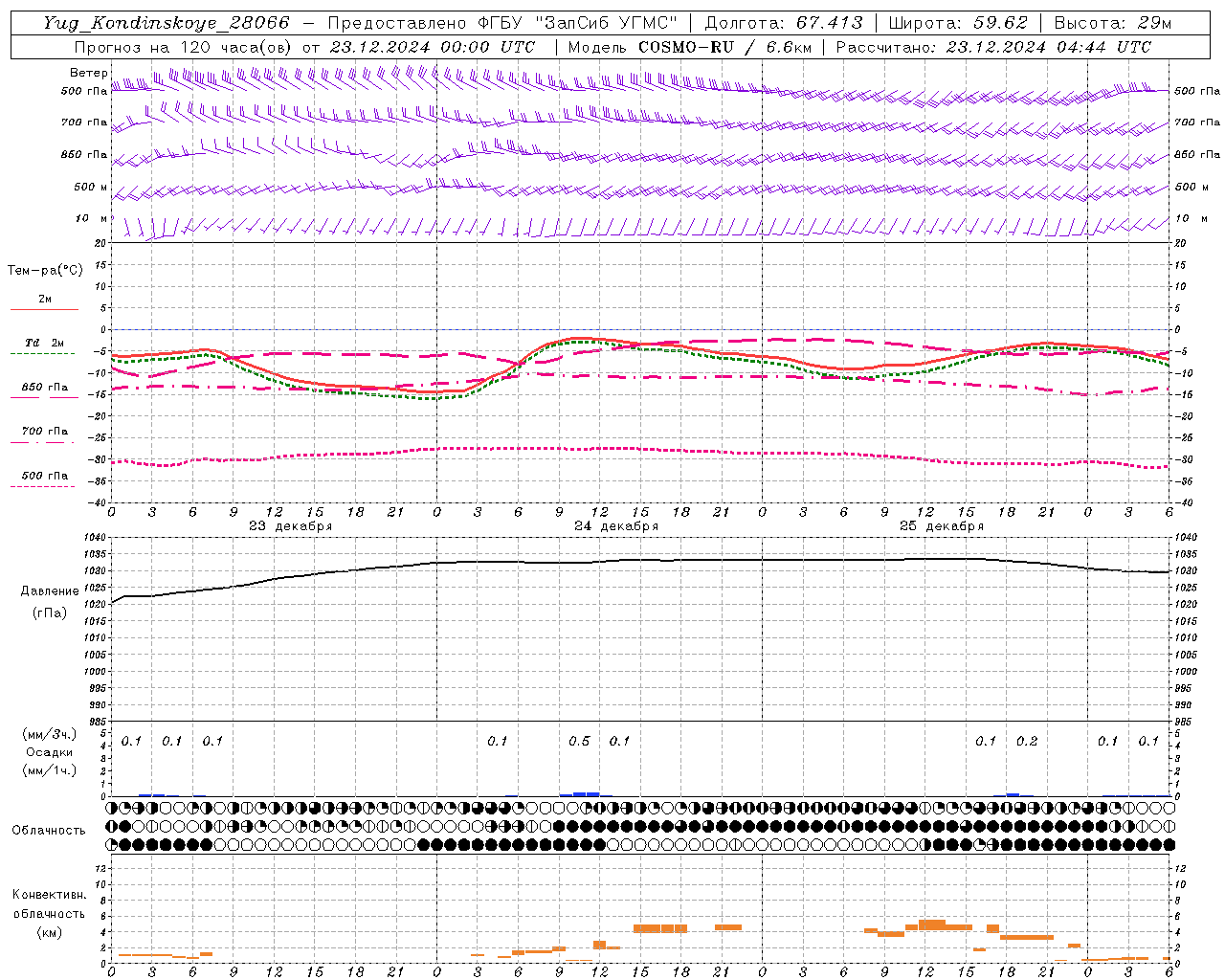
Task: Click the 24 декабря date label
Action: [616, 526]
